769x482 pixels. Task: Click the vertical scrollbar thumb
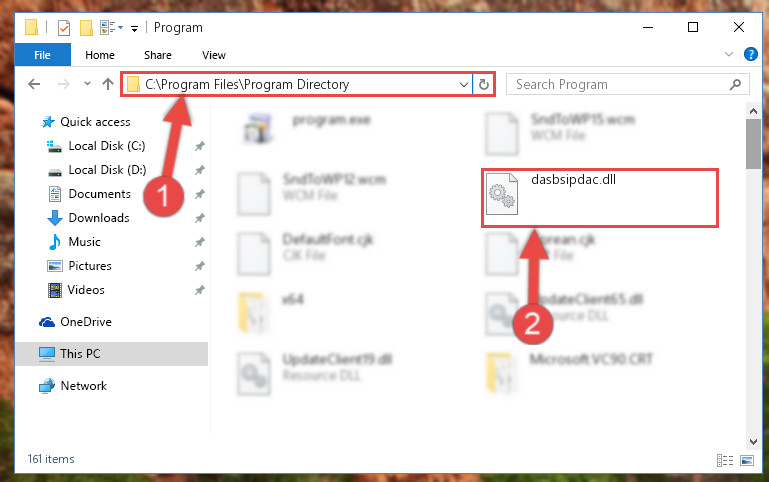pyautogui.click(x=753, y=144)
